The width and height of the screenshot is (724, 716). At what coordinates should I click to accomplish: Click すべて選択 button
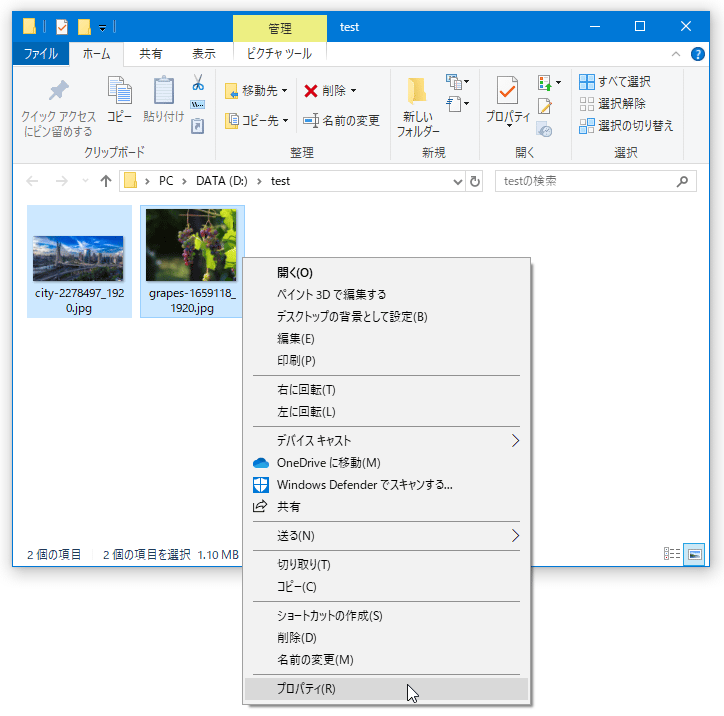coord(615,82)
